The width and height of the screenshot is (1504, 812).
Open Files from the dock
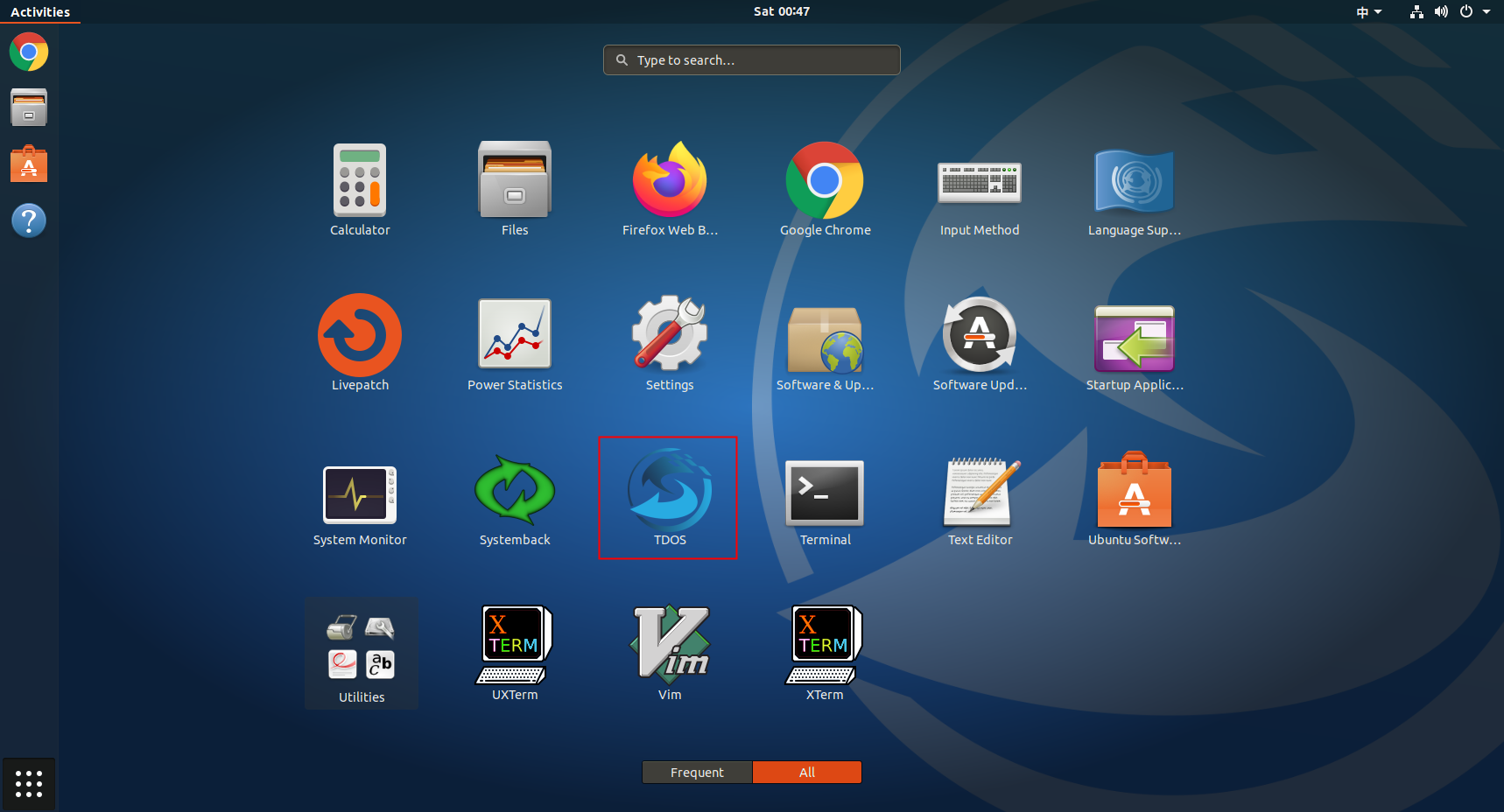29,108
